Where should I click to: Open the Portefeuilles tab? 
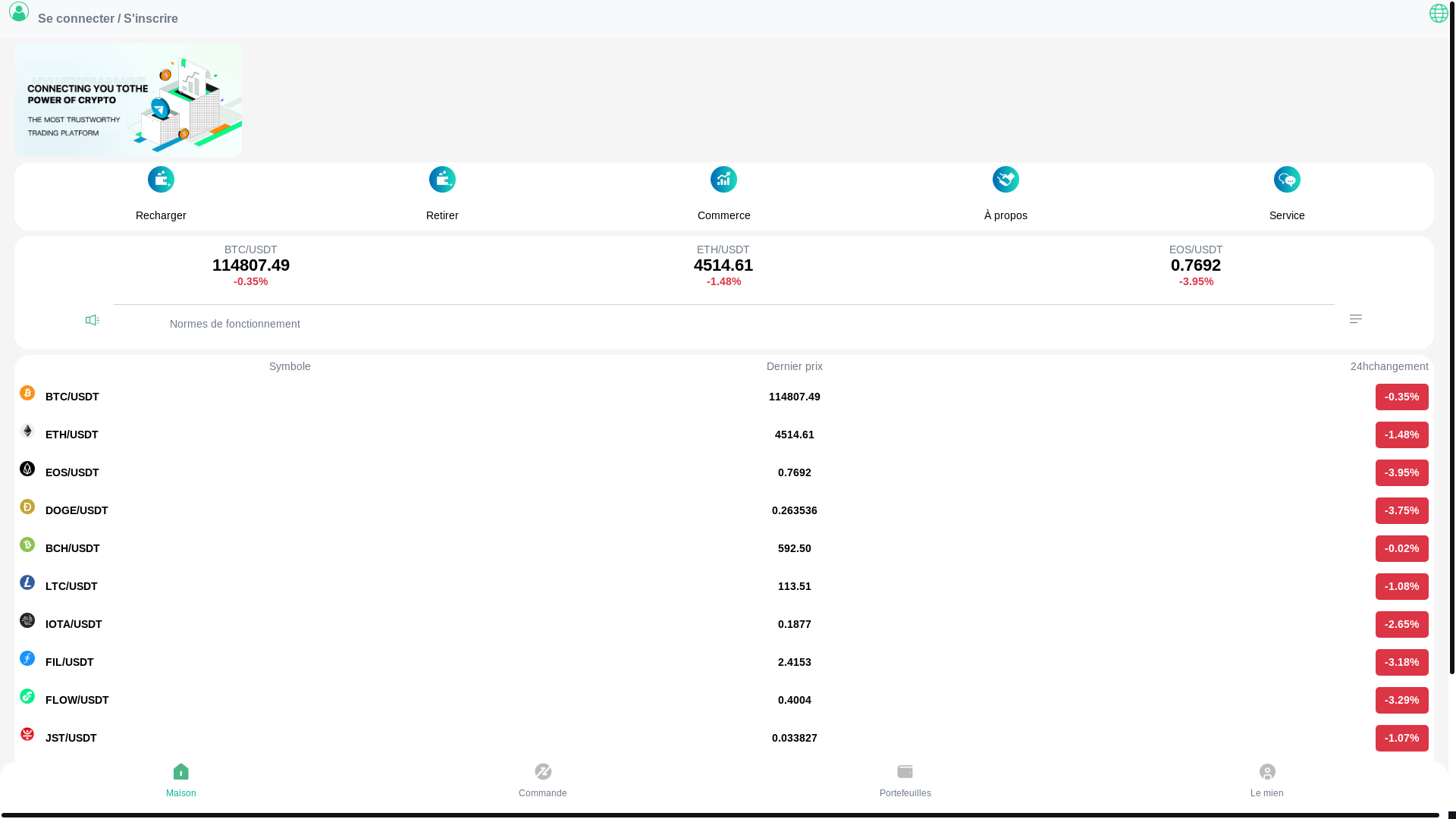pyautogui.click(x=905, y=781)
